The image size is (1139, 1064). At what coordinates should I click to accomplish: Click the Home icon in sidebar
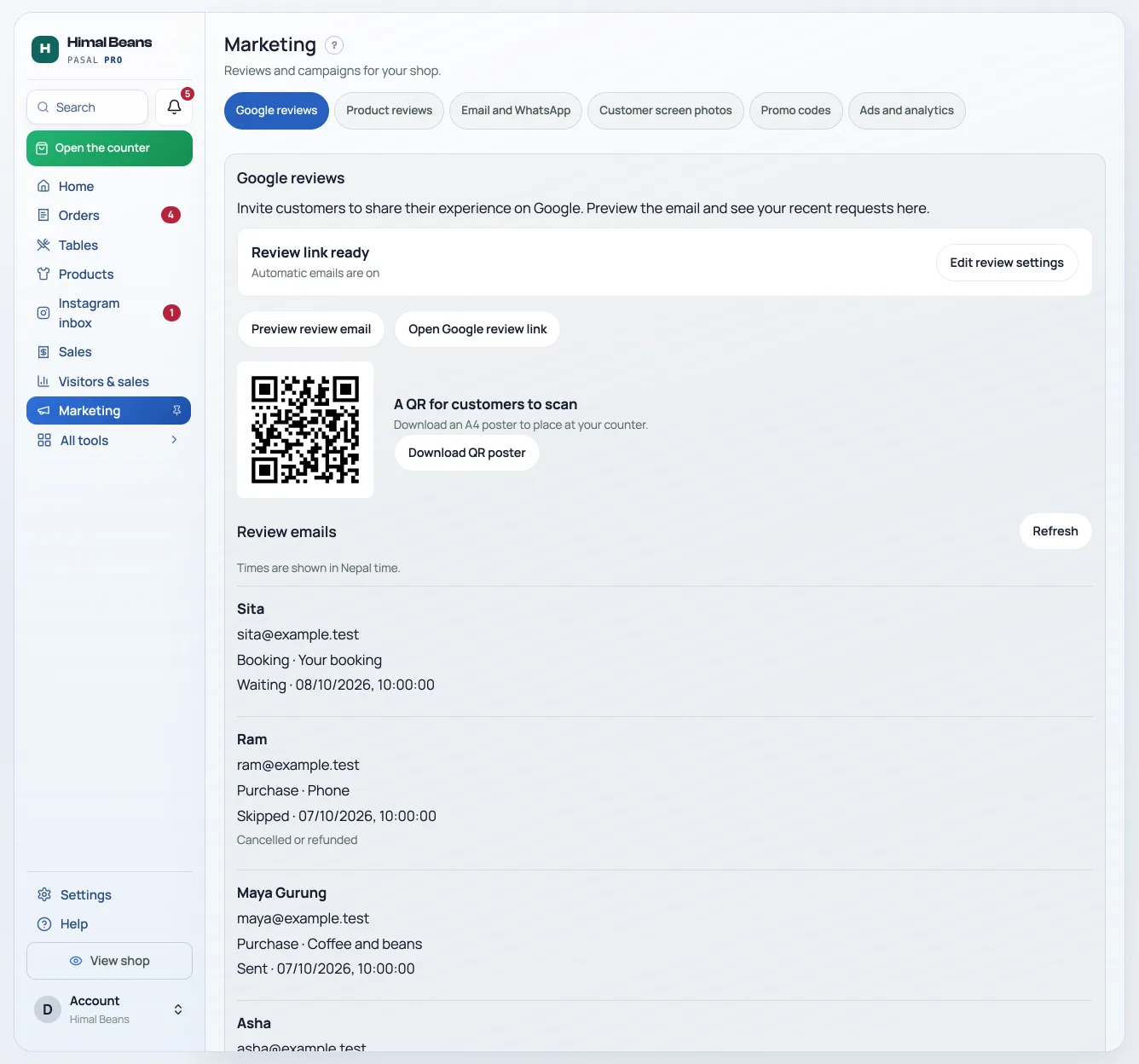tap(43, 186)
